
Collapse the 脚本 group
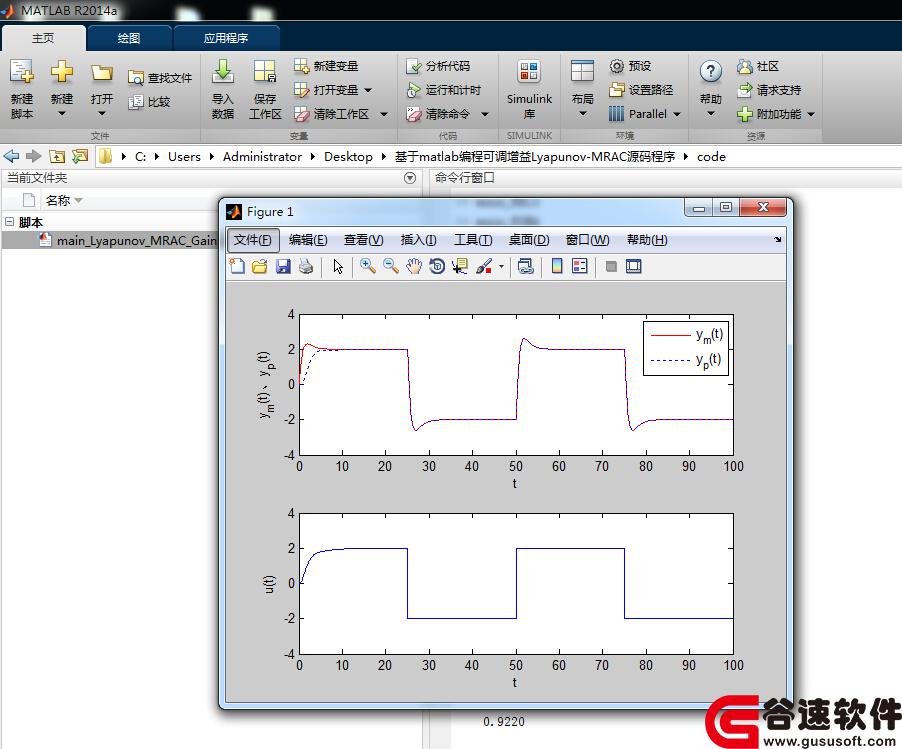9,221
